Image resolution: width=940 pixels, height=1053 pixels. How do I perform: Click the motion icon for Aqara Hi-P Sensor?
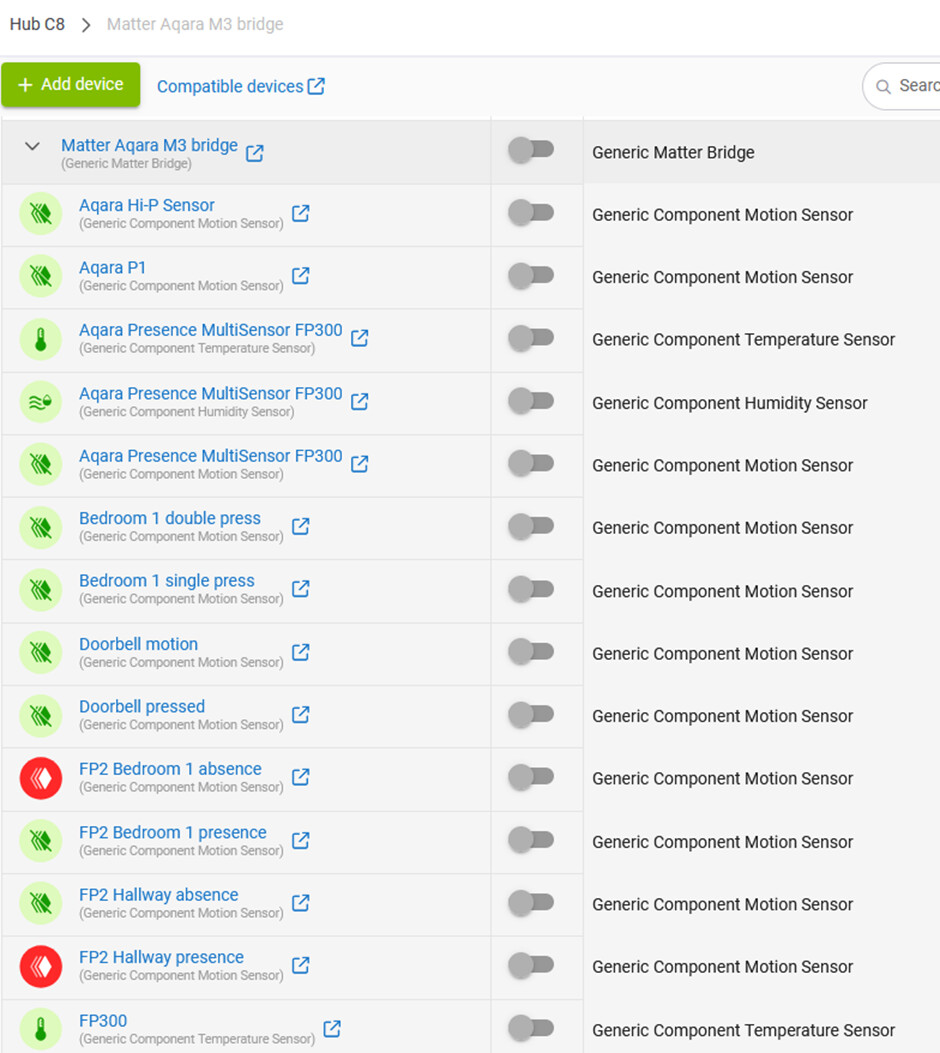pos(41,214)
